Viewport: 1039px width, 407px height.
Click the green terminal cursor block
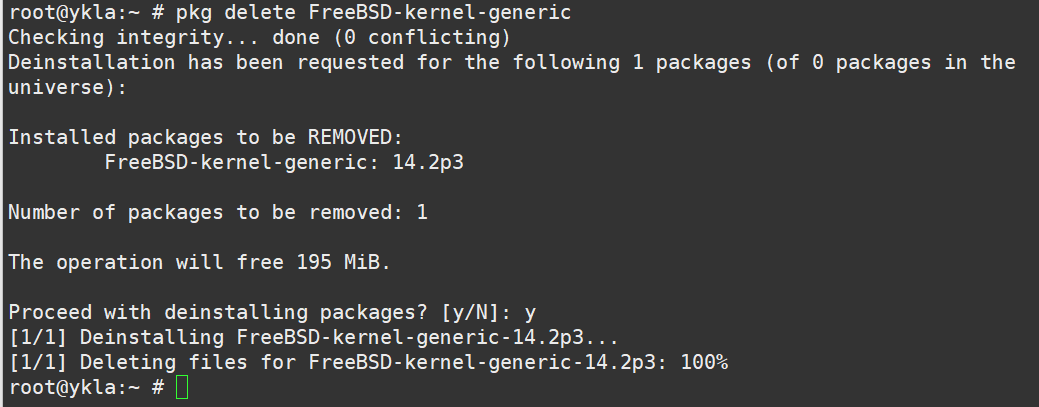(181, 387)
